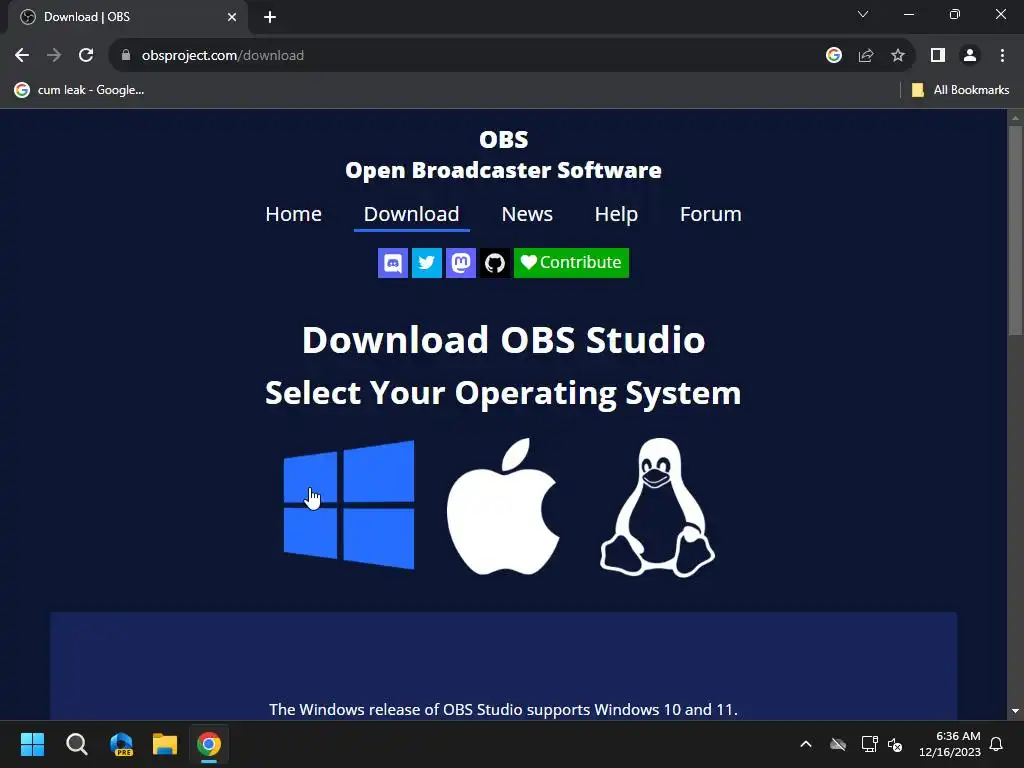
Task: Click the OneDrive cloud tray icon
Action: 838,744
